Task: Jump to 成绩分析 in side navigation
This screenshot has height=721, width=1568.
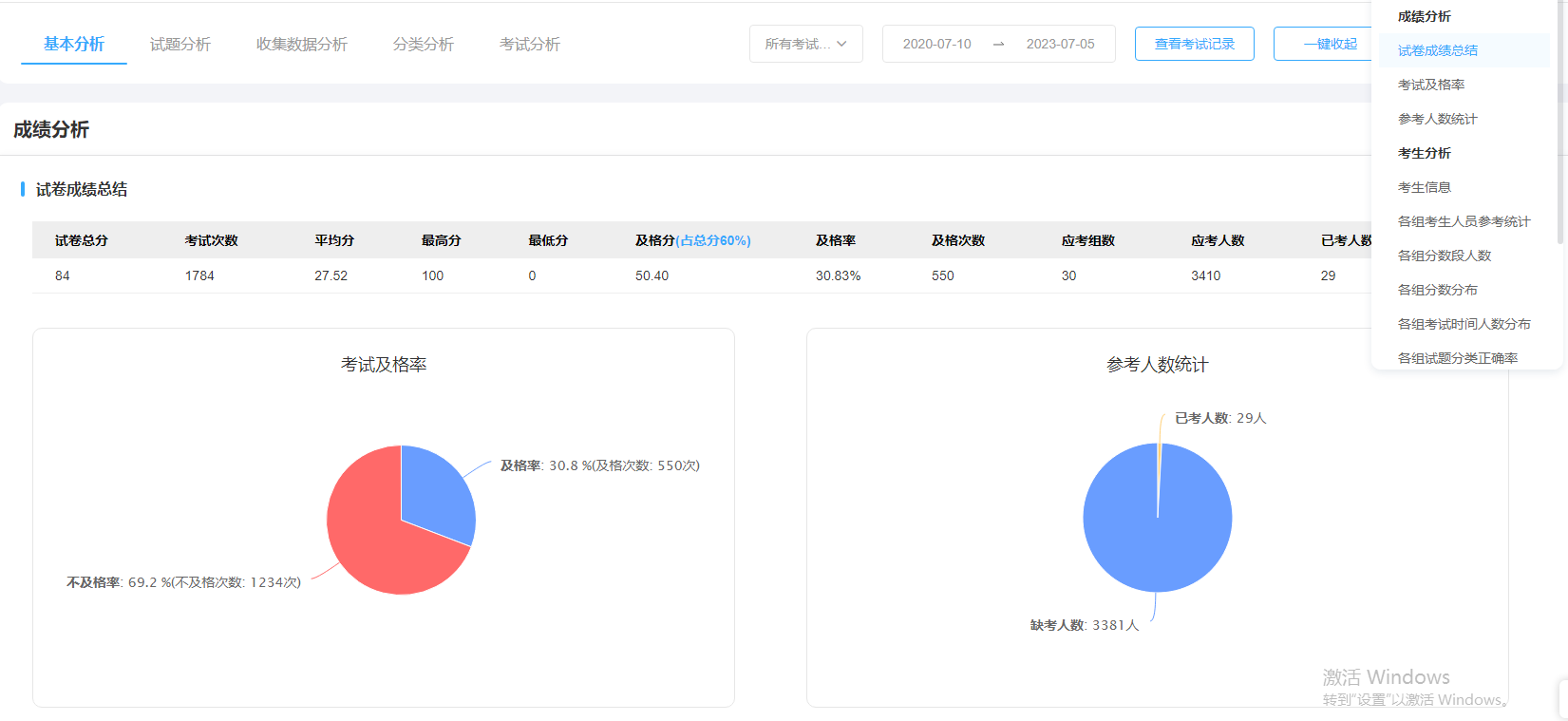Action: pos(1425,16)
